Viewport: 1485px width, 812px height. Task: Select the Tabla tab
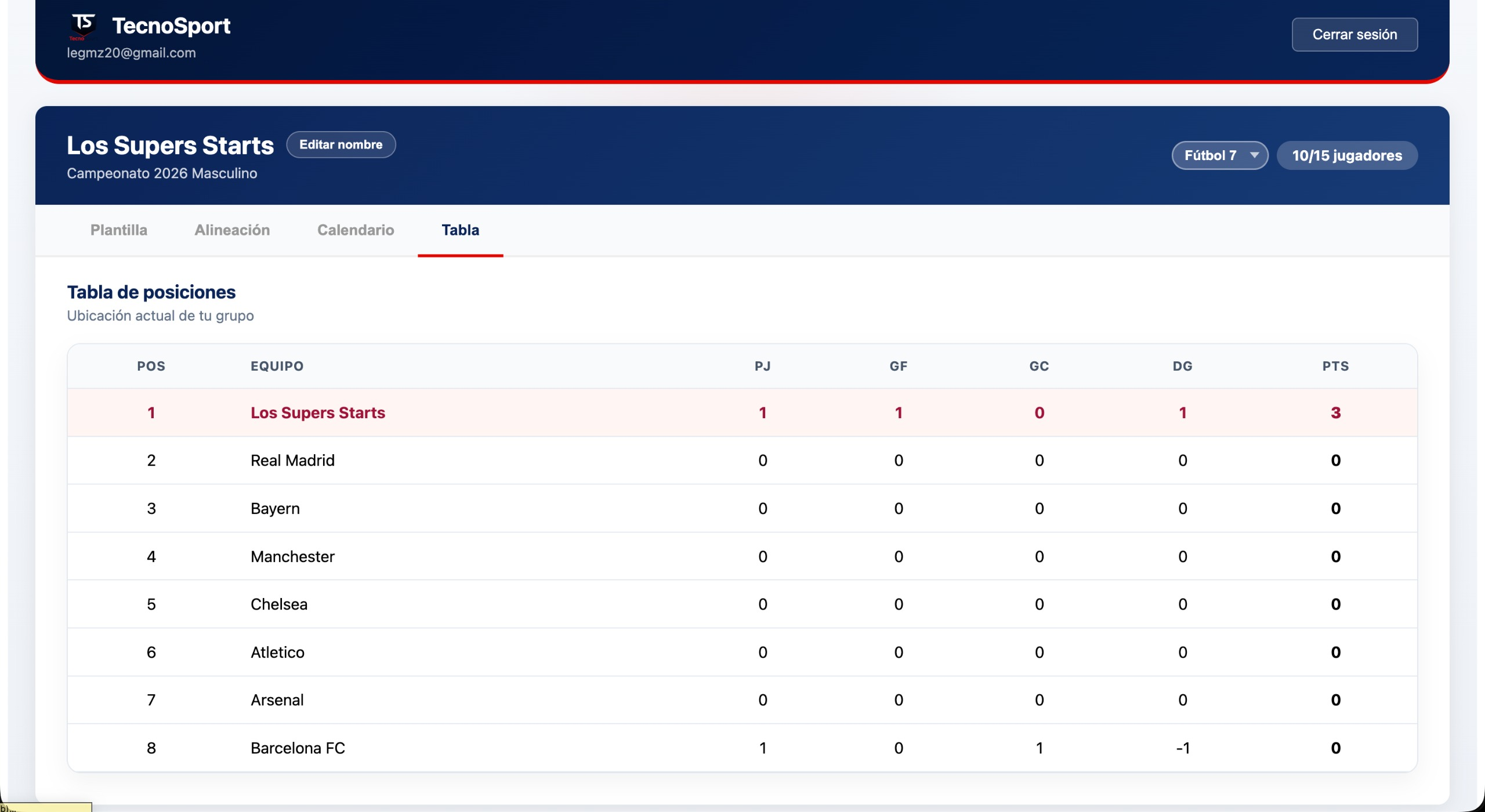(x=460, y=230)
